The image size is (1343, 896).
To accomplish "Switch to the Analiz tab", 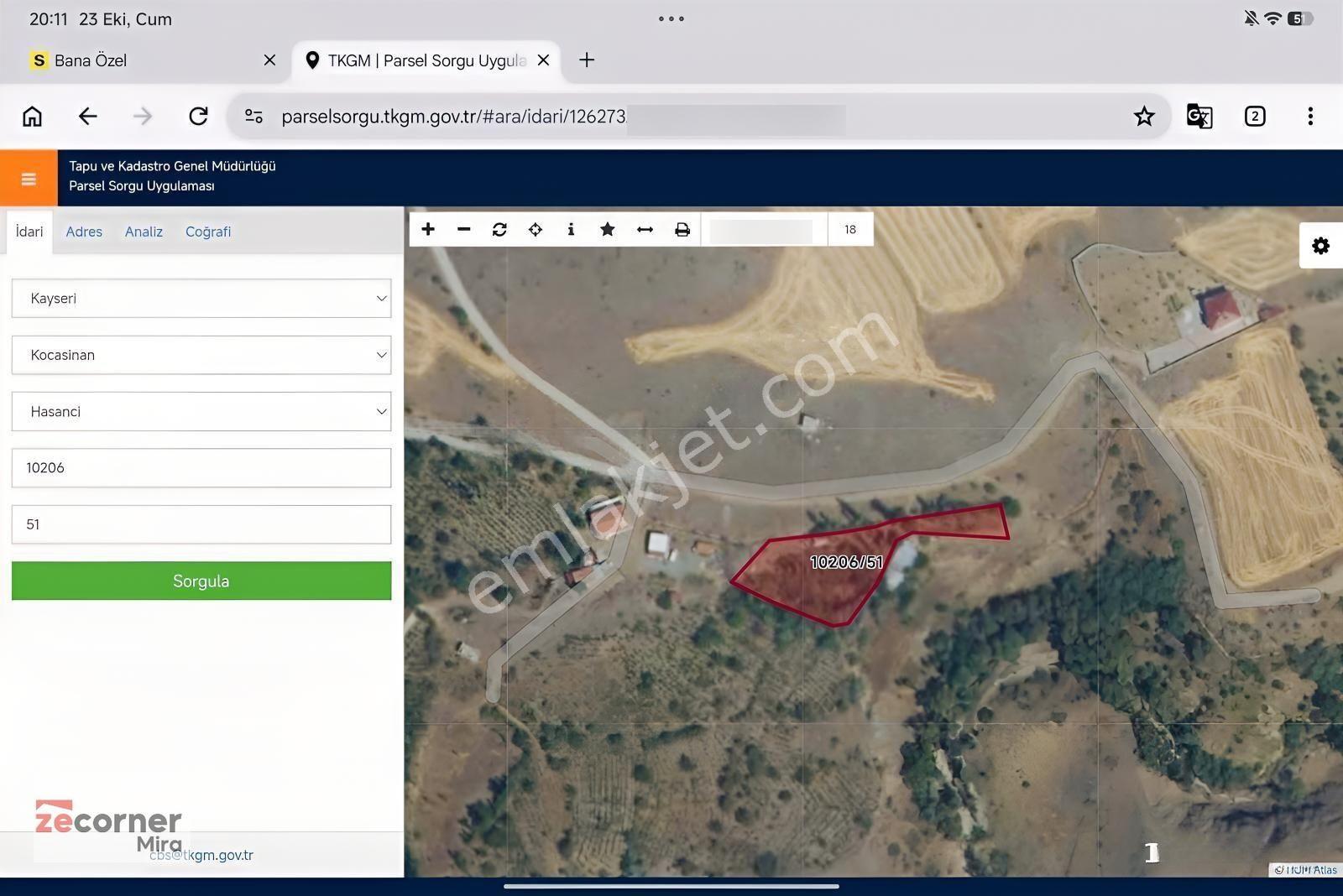I will (144, 232).
